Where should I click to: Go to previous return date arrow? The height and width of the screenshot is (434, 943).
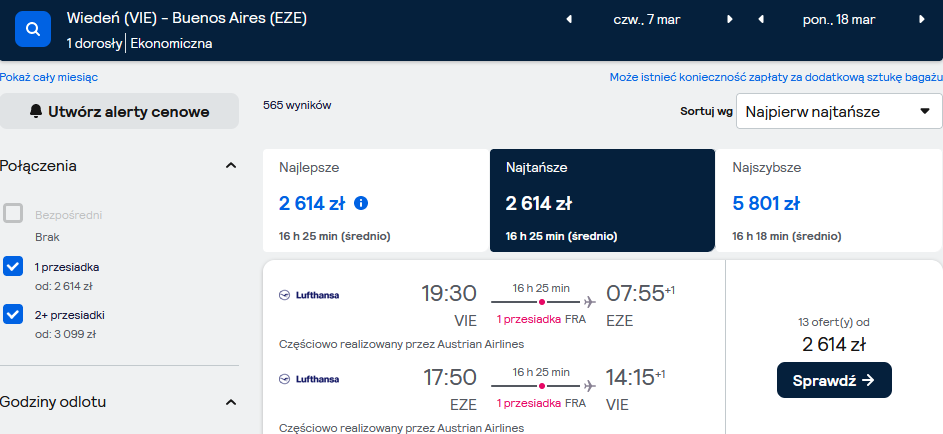tap(761, 19)
